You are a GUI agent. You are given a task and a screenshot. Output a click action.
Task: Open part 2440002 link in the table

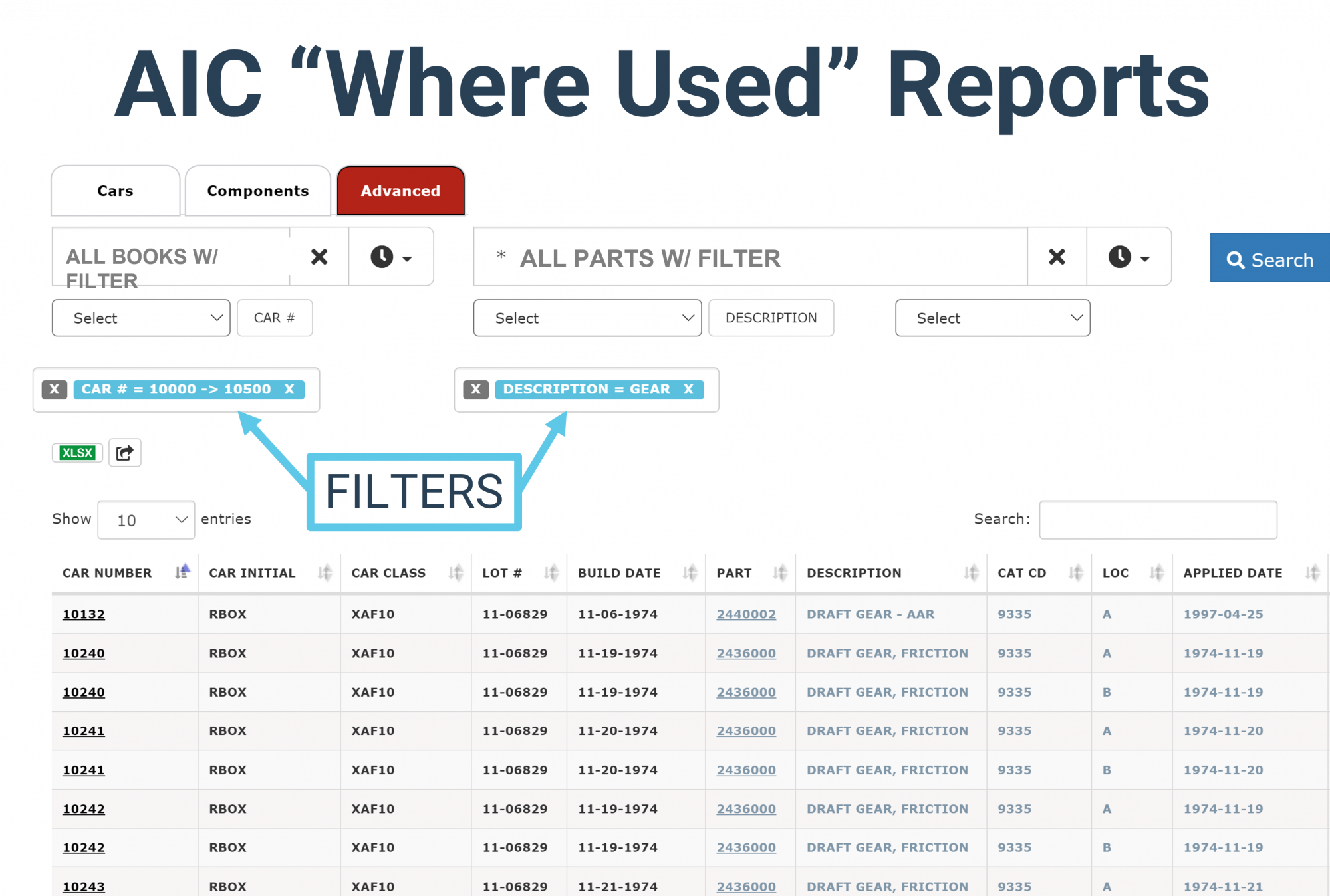pyautogui.click(x=746, y=614)
